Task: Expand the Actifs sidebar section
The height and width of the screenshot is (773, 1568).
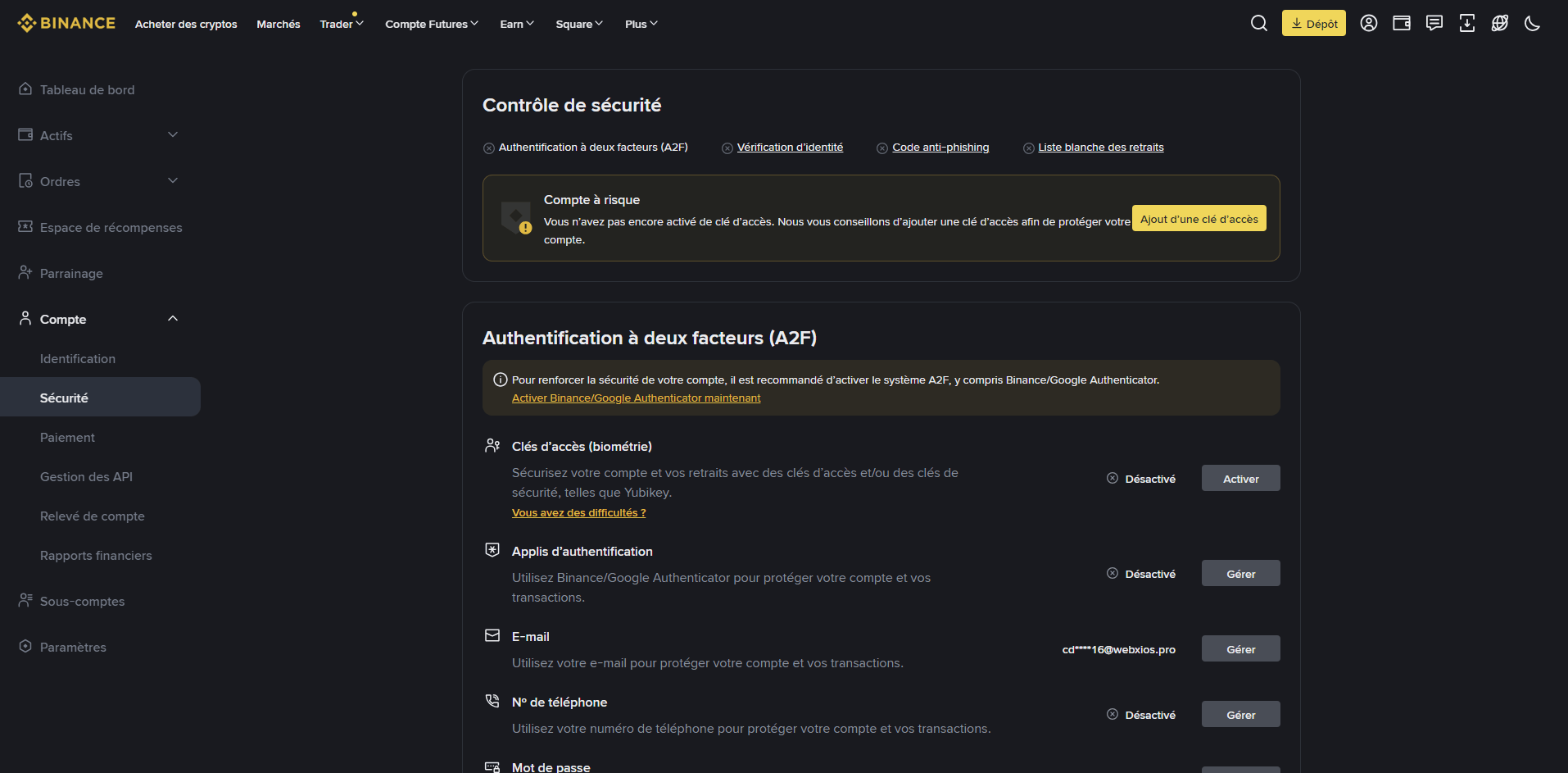Action: [172, 134]
